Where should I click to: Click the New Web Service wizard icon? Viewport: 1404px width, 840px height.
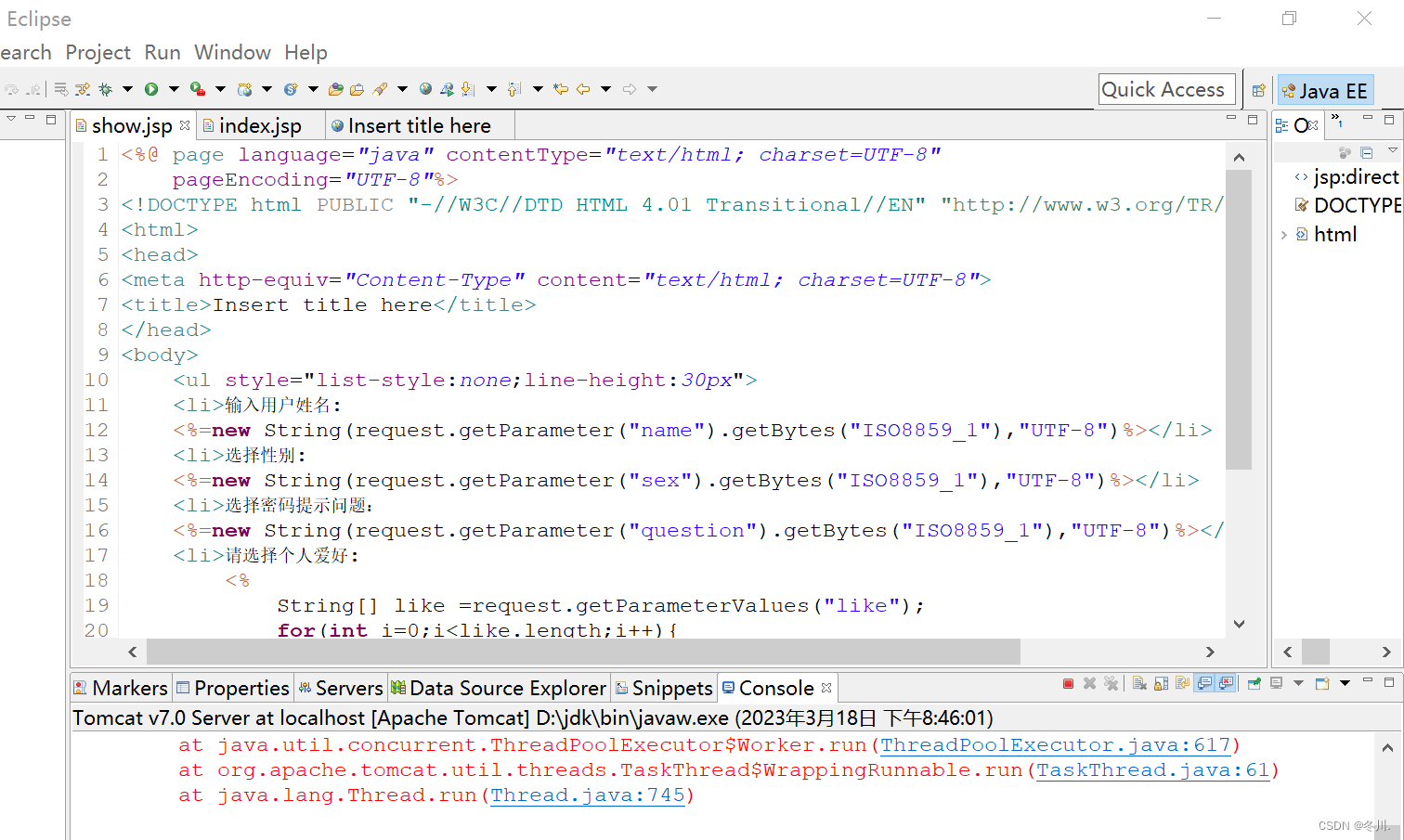click(291, 89)
